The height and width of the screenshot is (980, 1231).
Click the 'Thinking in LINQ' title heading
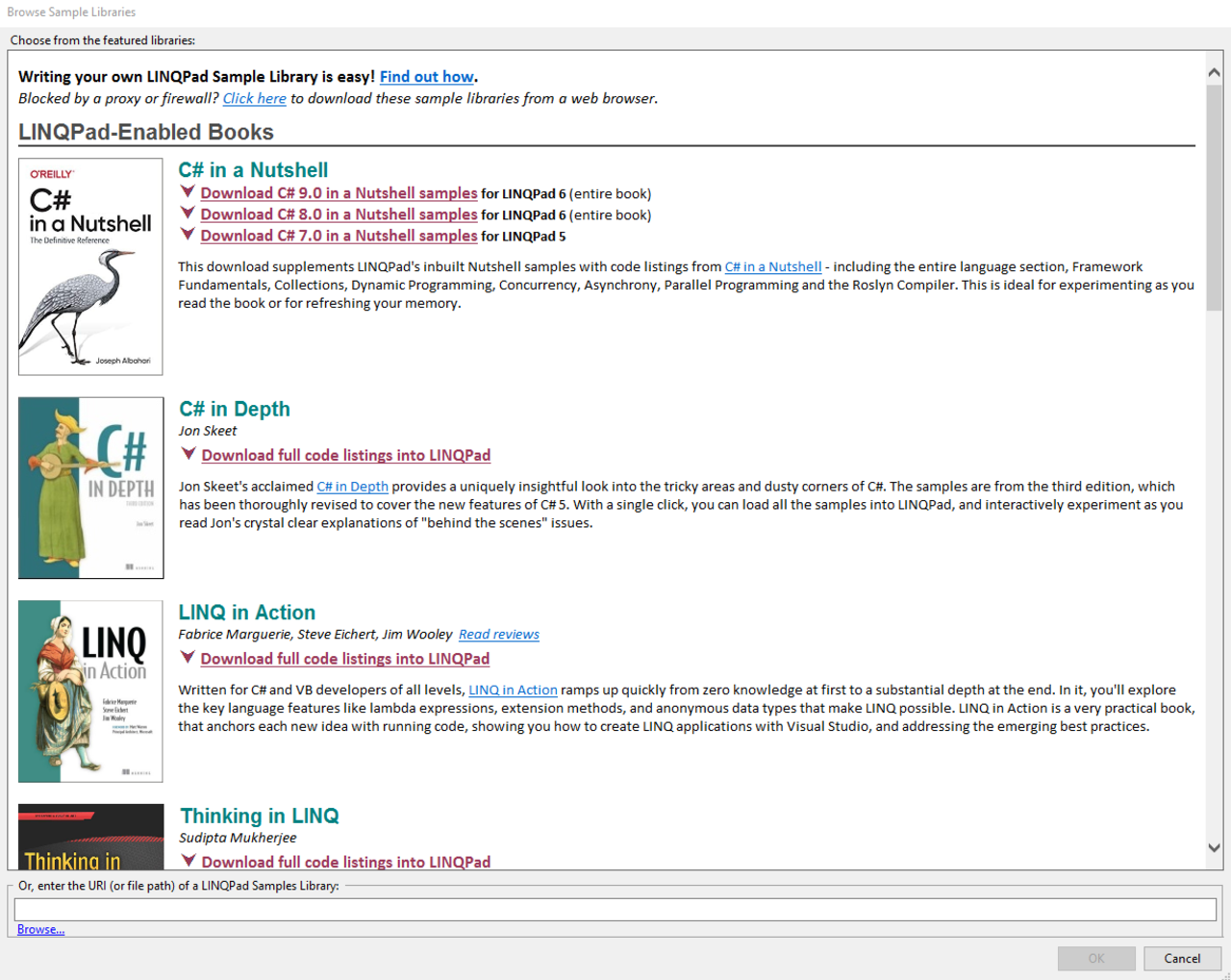tap(260, 816)
